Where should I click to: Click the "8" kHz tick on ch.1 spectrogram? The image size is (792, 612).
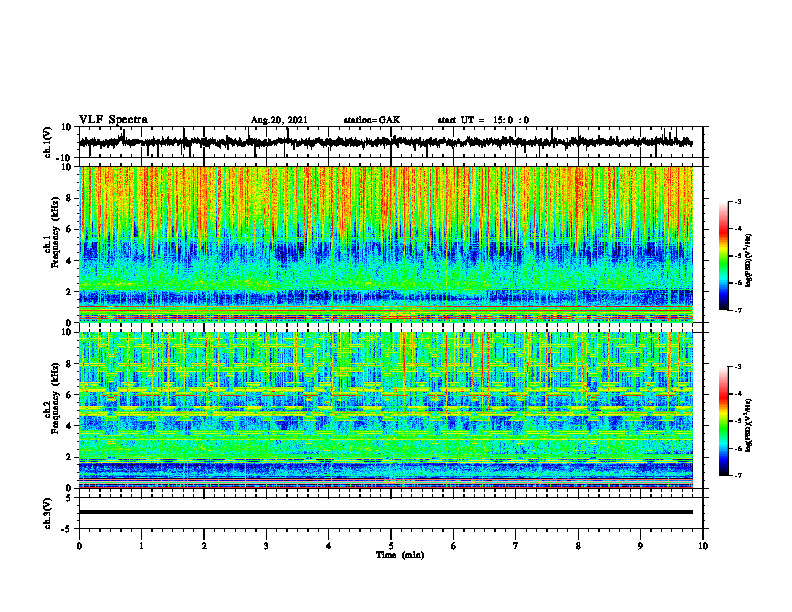(70, 198)
